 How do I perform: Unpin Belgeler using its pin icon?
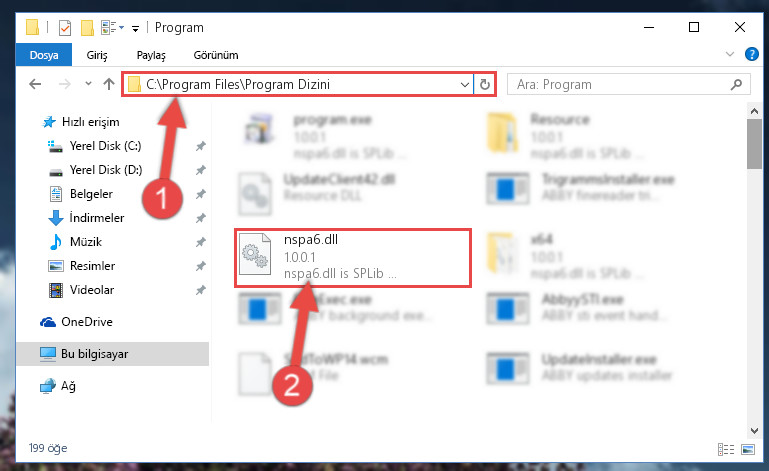201,194
